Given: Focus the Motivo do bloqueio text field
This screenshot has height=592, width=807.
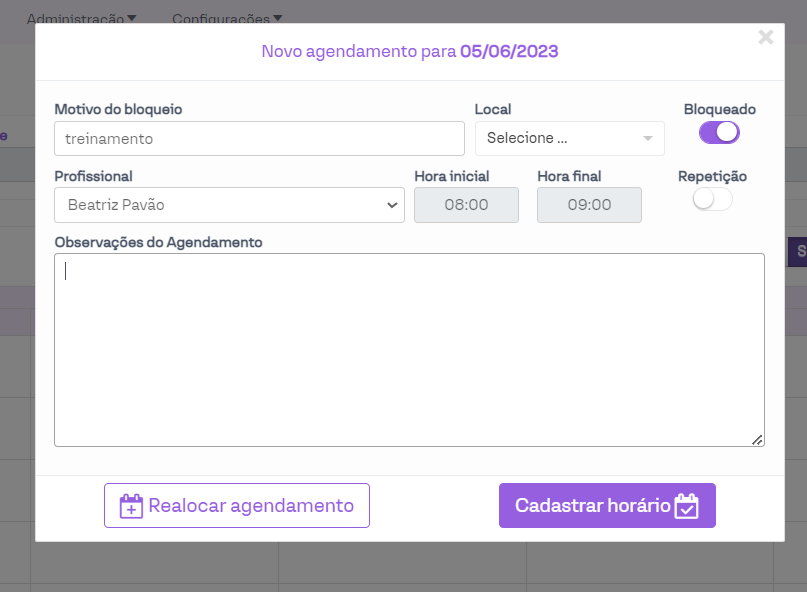Looking at the screenshot, I should coord(259,139).
